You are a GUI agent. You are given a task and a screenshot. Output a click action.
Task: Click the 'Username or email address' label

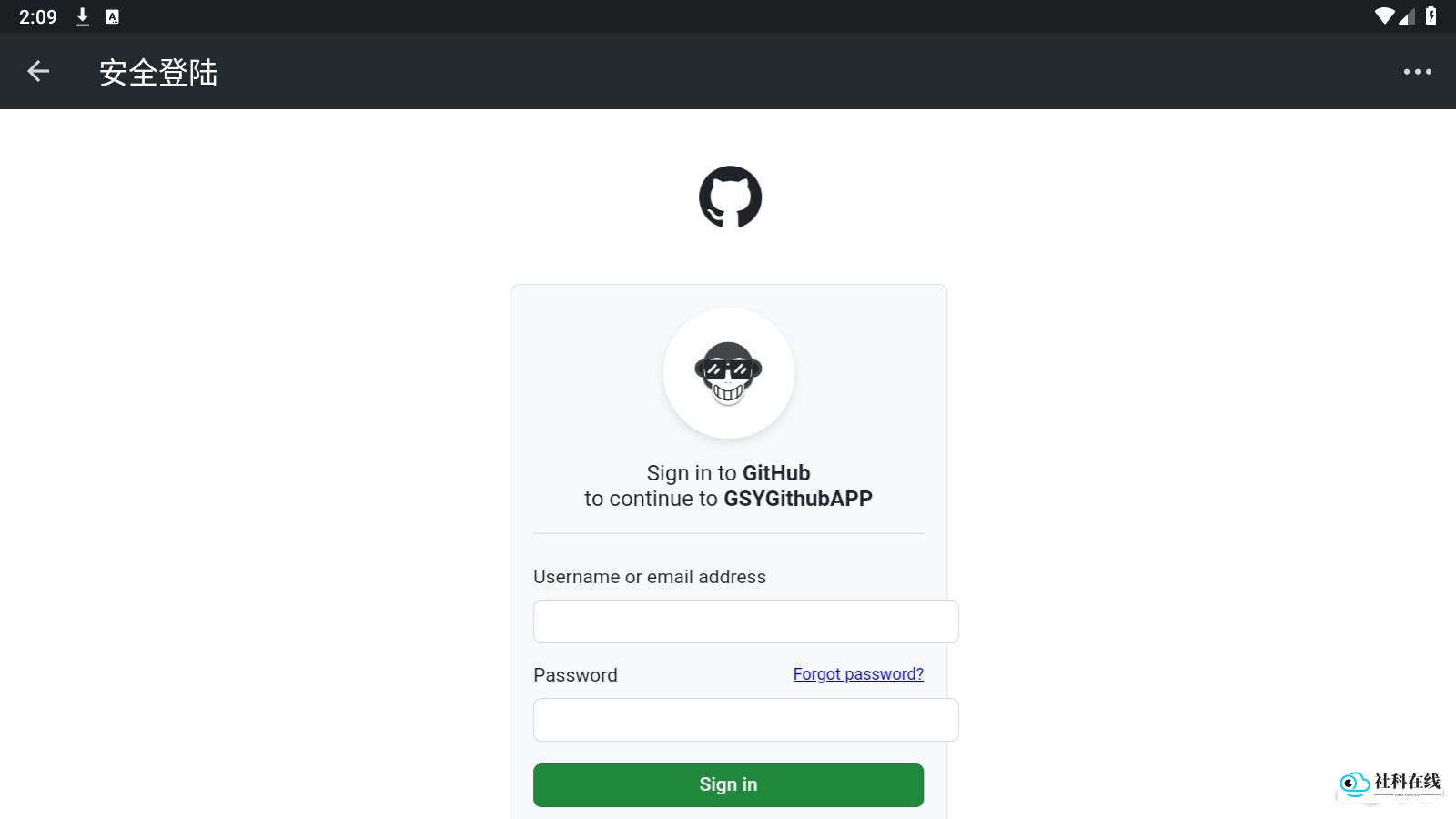tap(650, 577)
